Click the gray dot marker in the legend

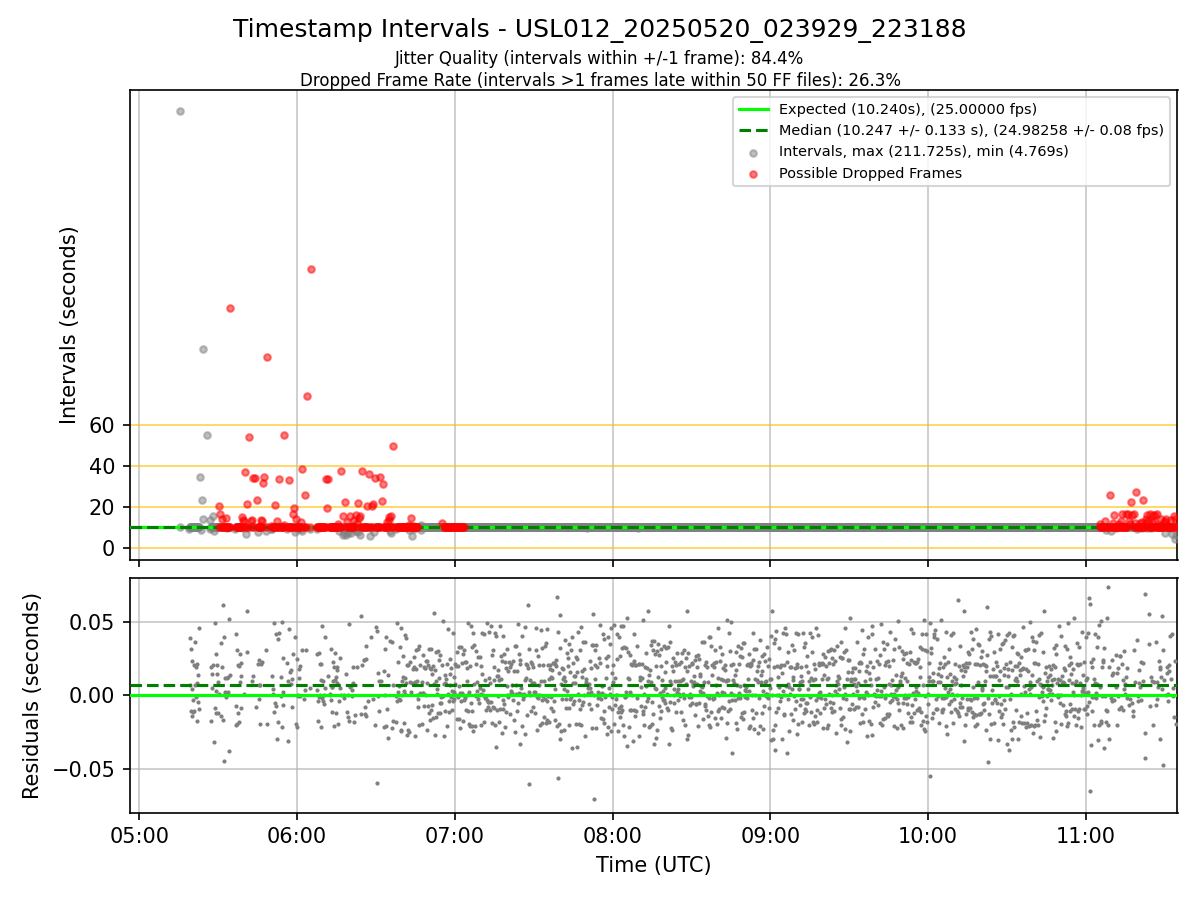[754, 153]
